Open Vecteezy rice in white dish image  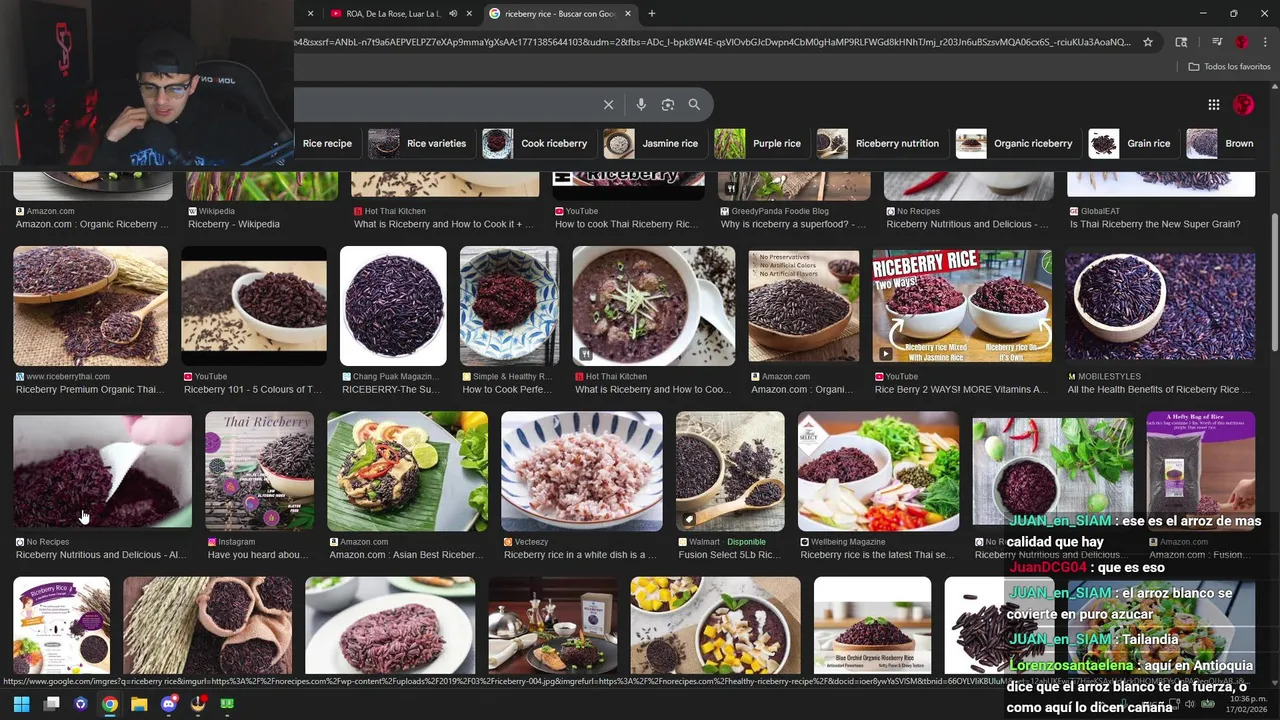pyautogui.click(x=582, y=471)
